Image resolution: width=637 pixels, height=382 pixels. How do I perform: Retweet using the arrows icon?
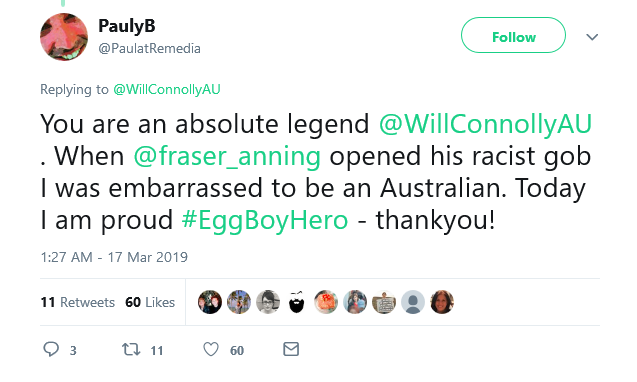131,349
